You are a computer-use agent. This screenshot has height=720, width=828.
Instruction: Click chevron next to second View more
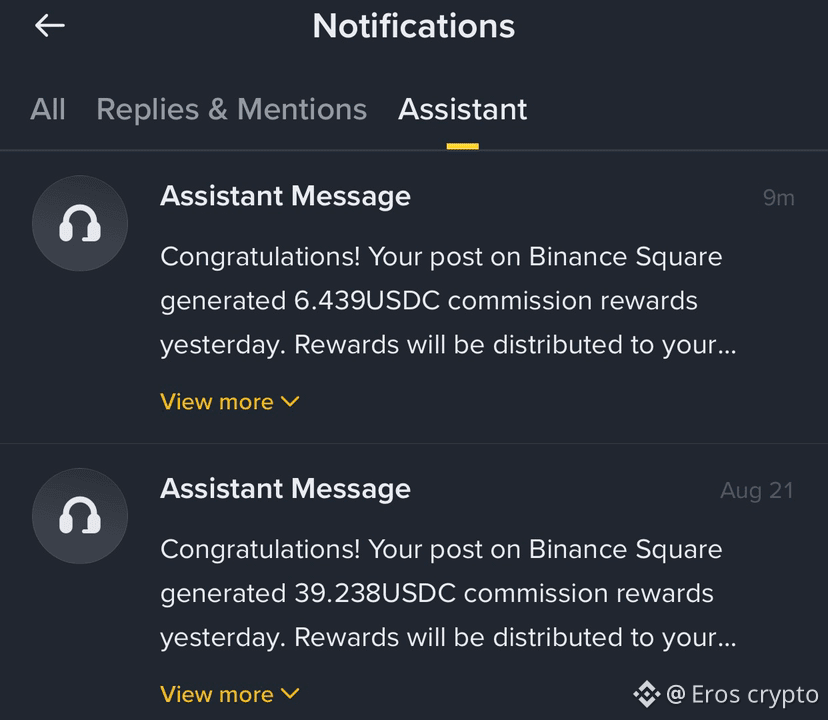(290, 693)
